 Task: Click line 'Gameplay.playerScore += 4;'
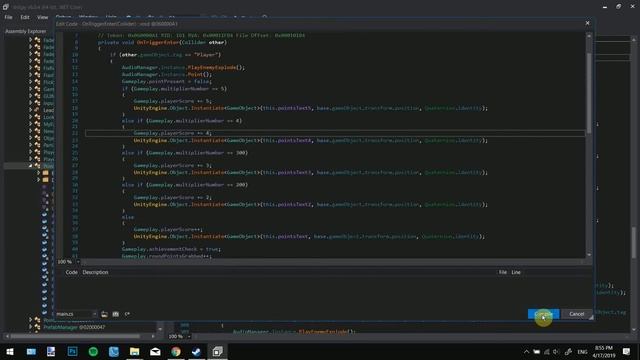click(x=172, y=133)
